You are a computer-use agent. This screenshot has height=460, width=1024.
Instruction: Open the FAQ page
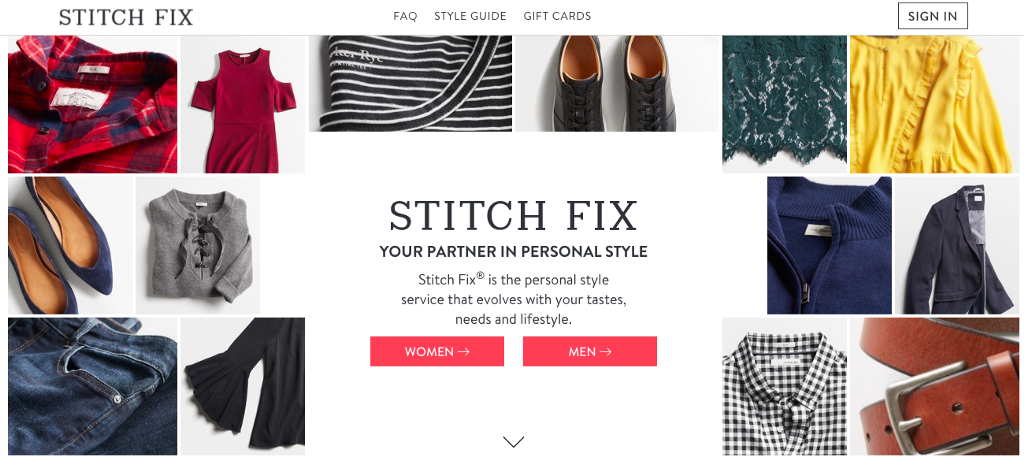click(x=405, y=16)
